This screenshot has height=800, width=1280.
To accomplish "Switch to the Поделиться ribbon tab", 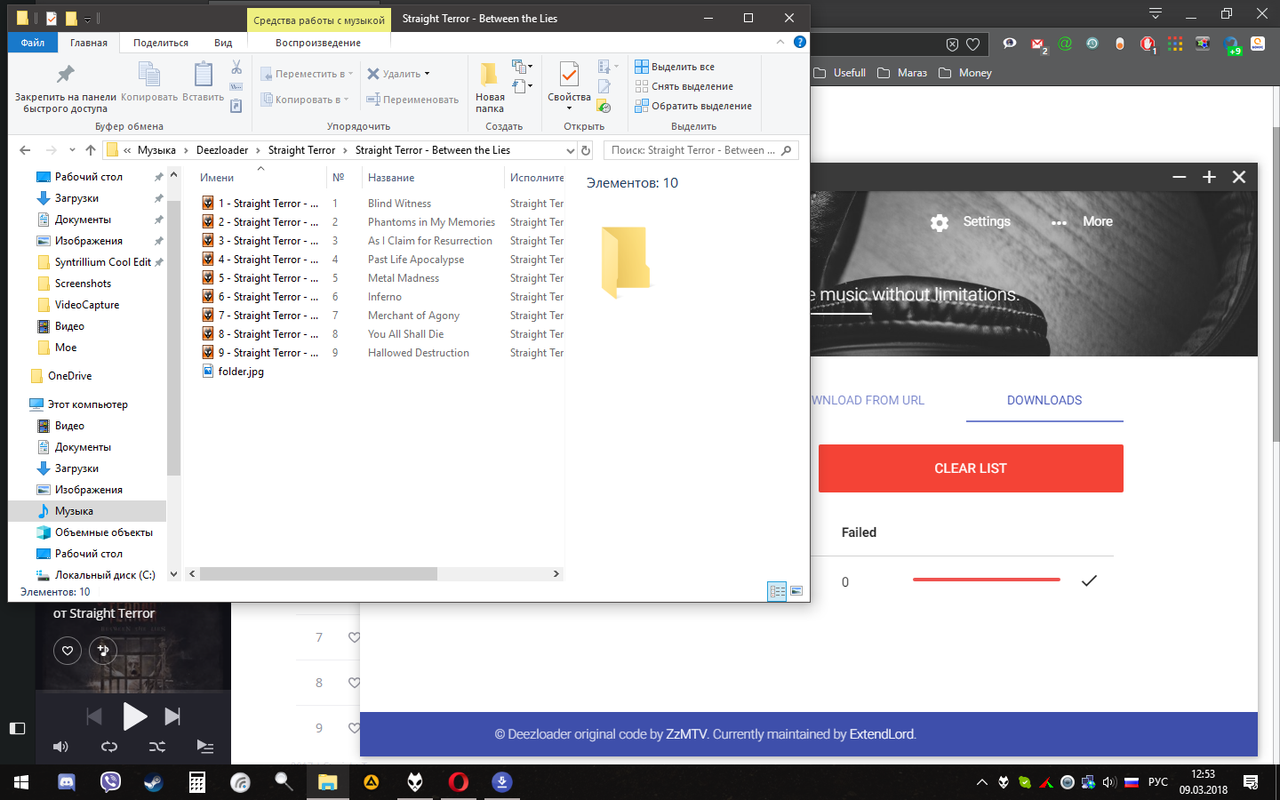I will pyautogui.click(x=160, y=43).
